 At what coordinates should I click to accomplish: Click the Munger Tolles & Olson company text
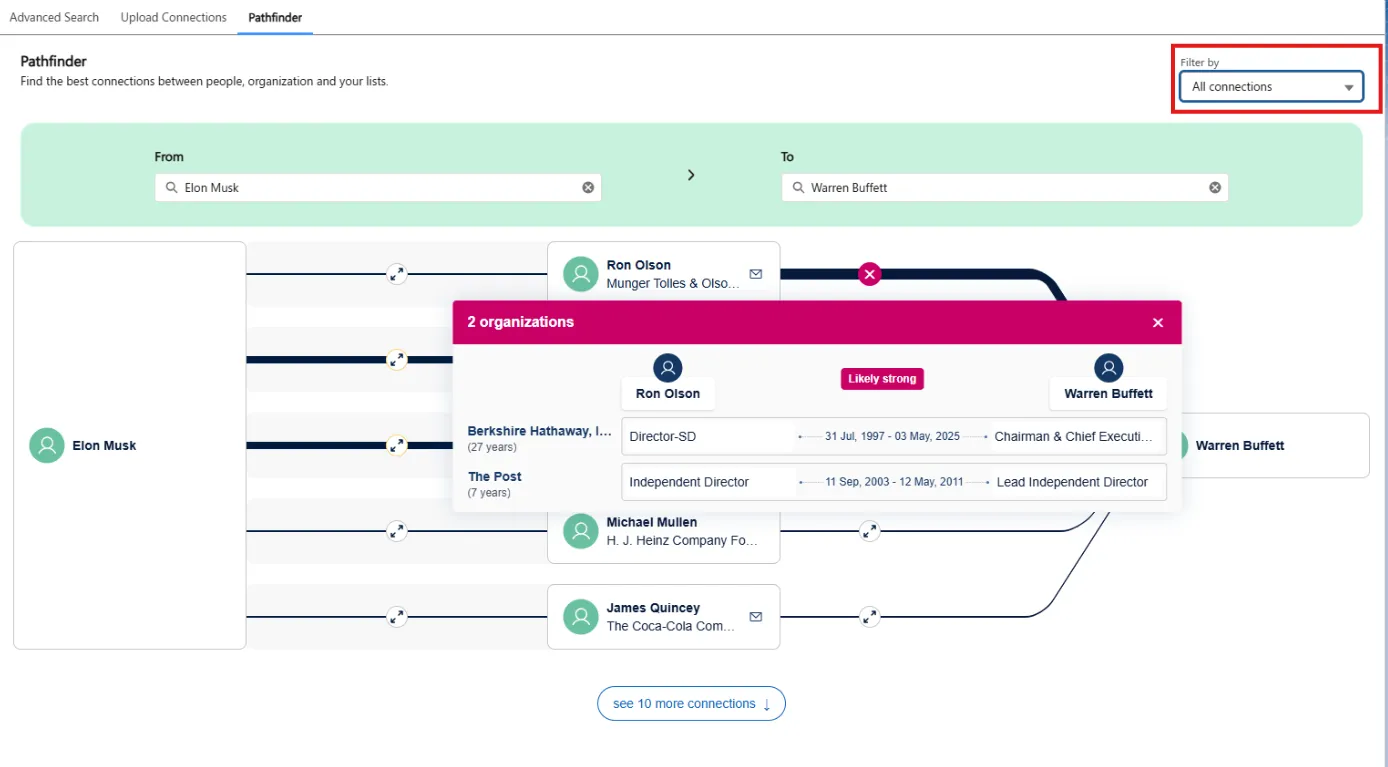[674, 283]
